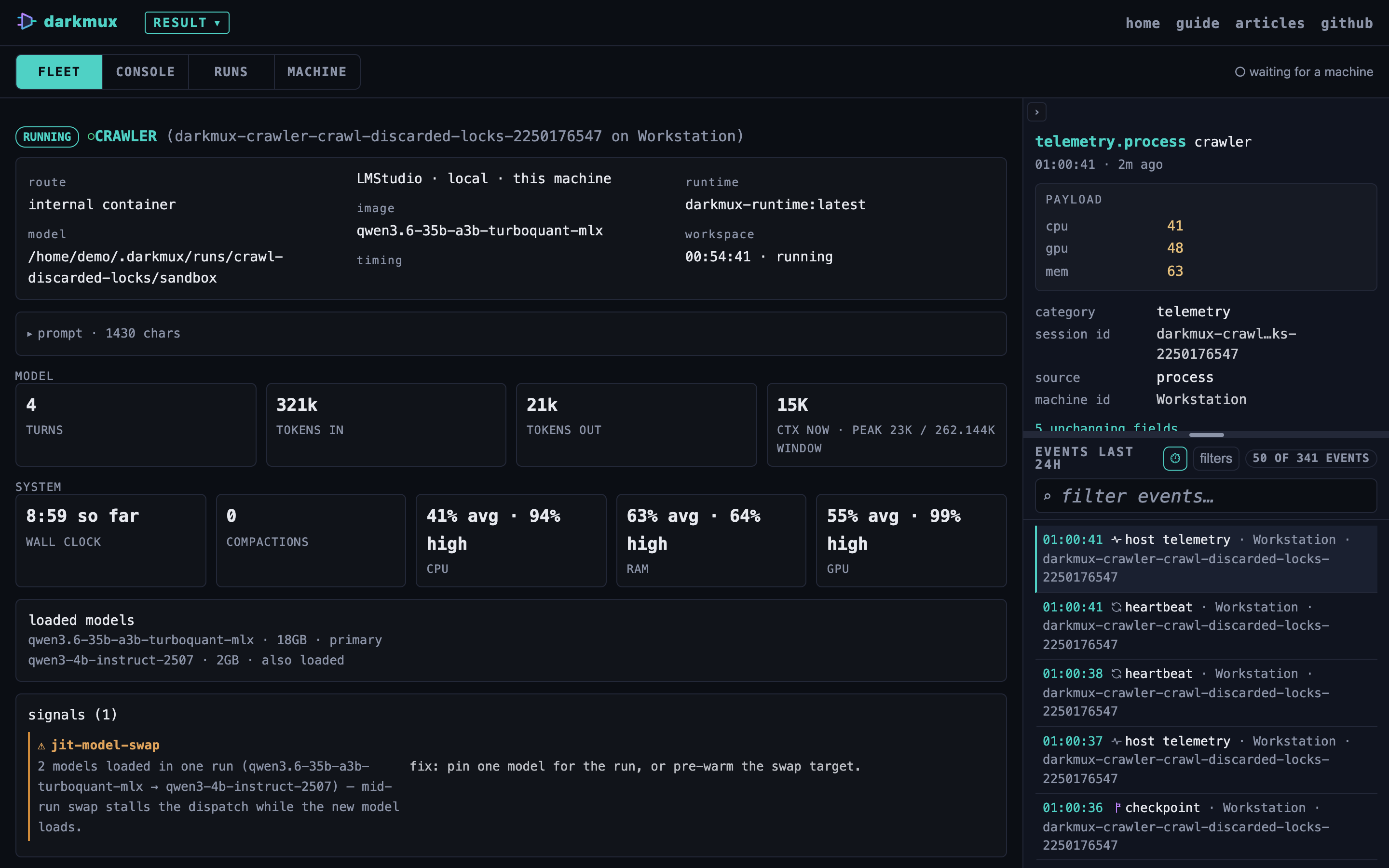Open the events filters button
The width and height of the screenshot is (1389, 868).
1216,458
